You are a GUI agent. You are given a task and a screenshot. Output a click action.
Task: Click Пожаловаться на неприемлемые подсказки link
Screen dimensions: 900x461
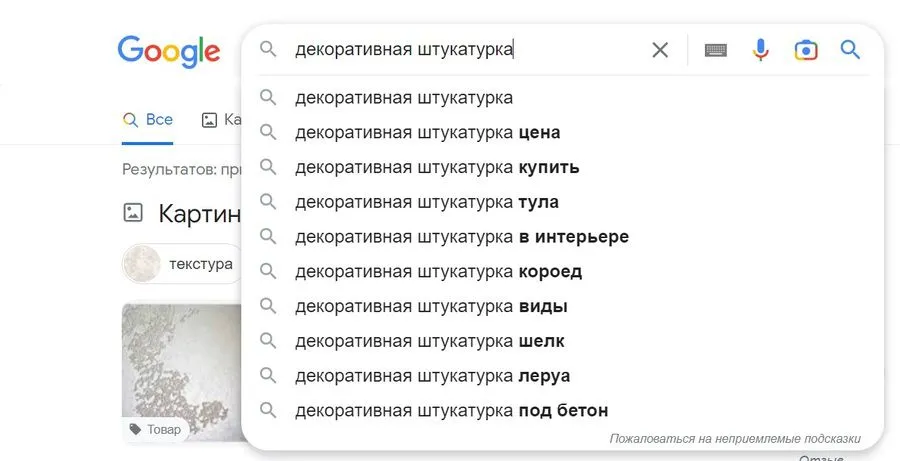coord(734,439)
